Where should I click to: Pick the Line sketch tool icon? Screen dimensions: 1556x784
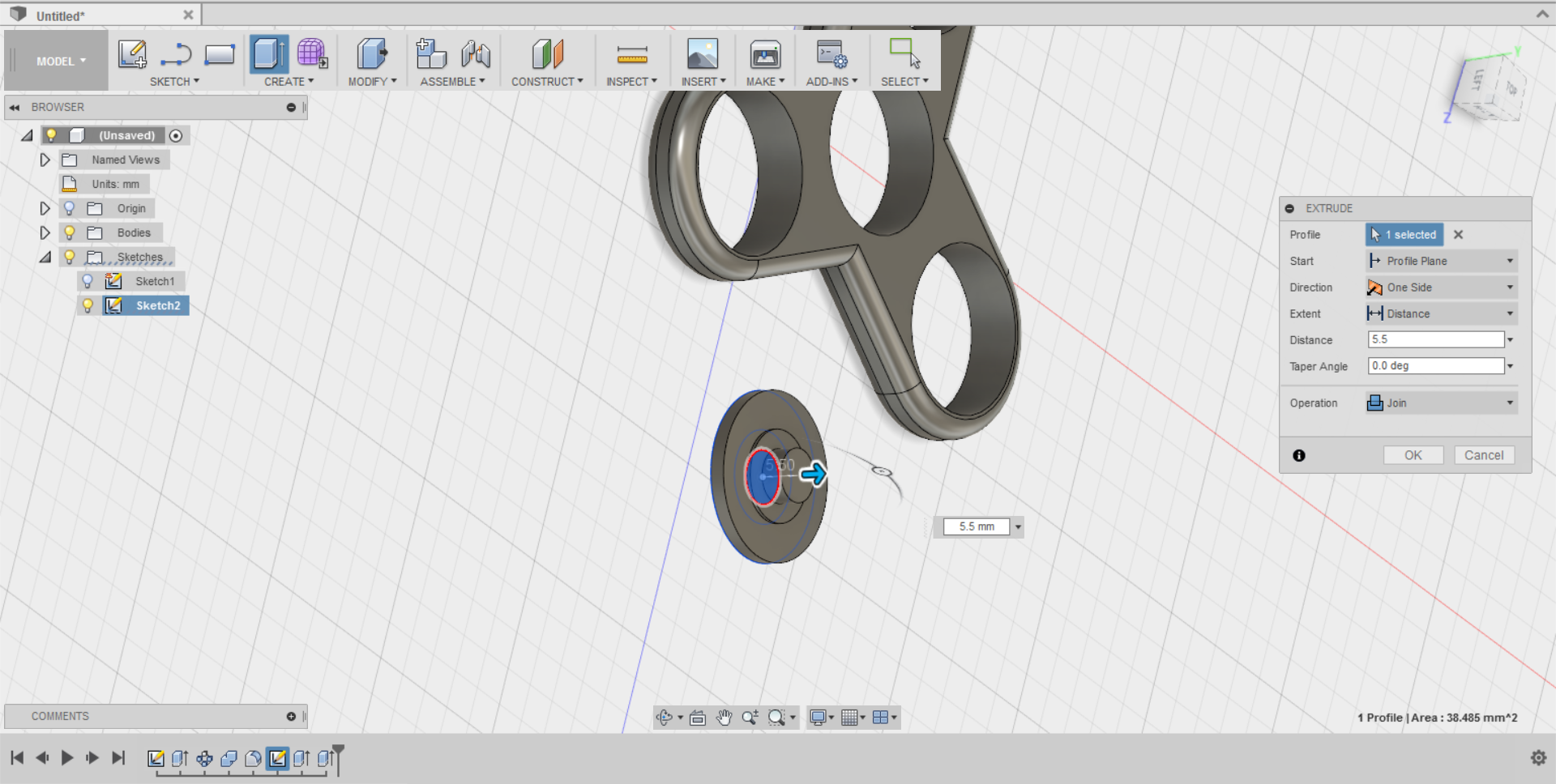click(176, 54)
